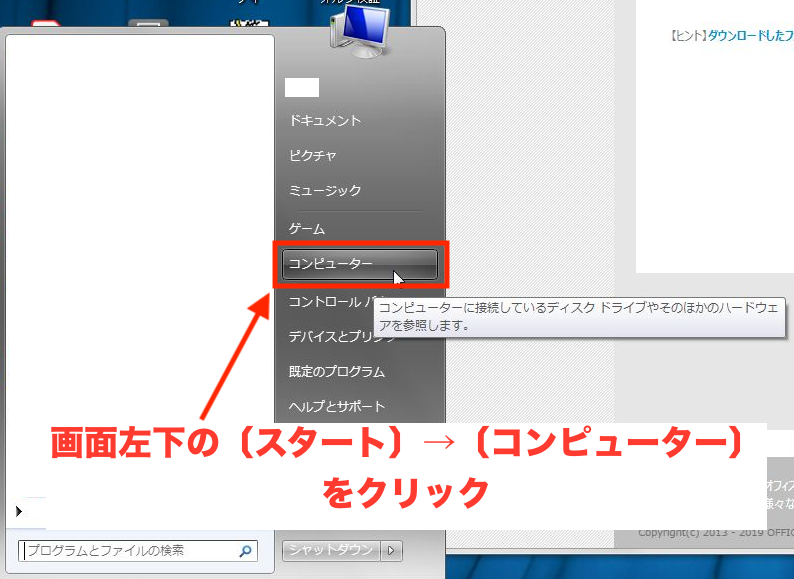Expand the shutdown options arrow
794x579 pixels.
(x=391, y=550)
